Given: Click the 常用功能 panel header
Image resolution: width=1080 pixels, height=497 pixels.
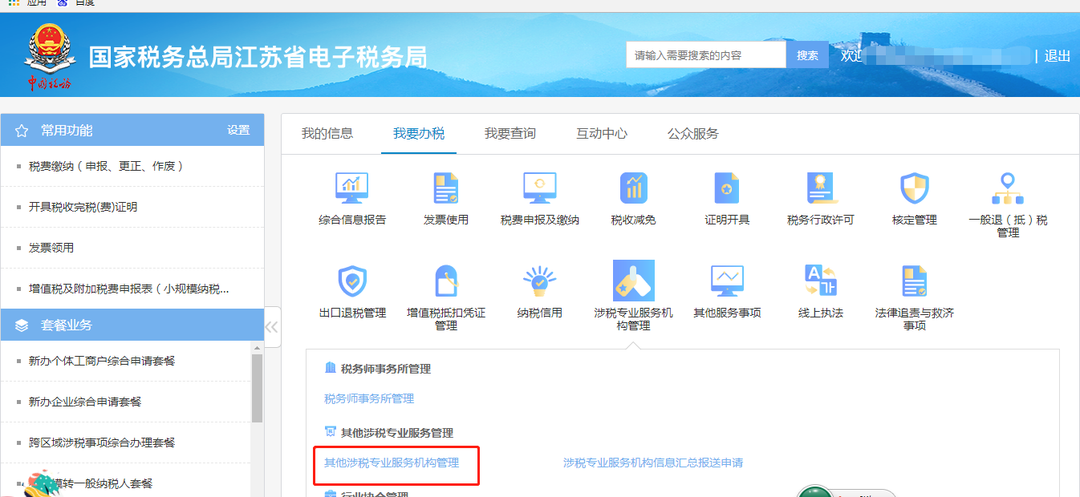Looking at the screenshot, I should [x=132, y=130].
